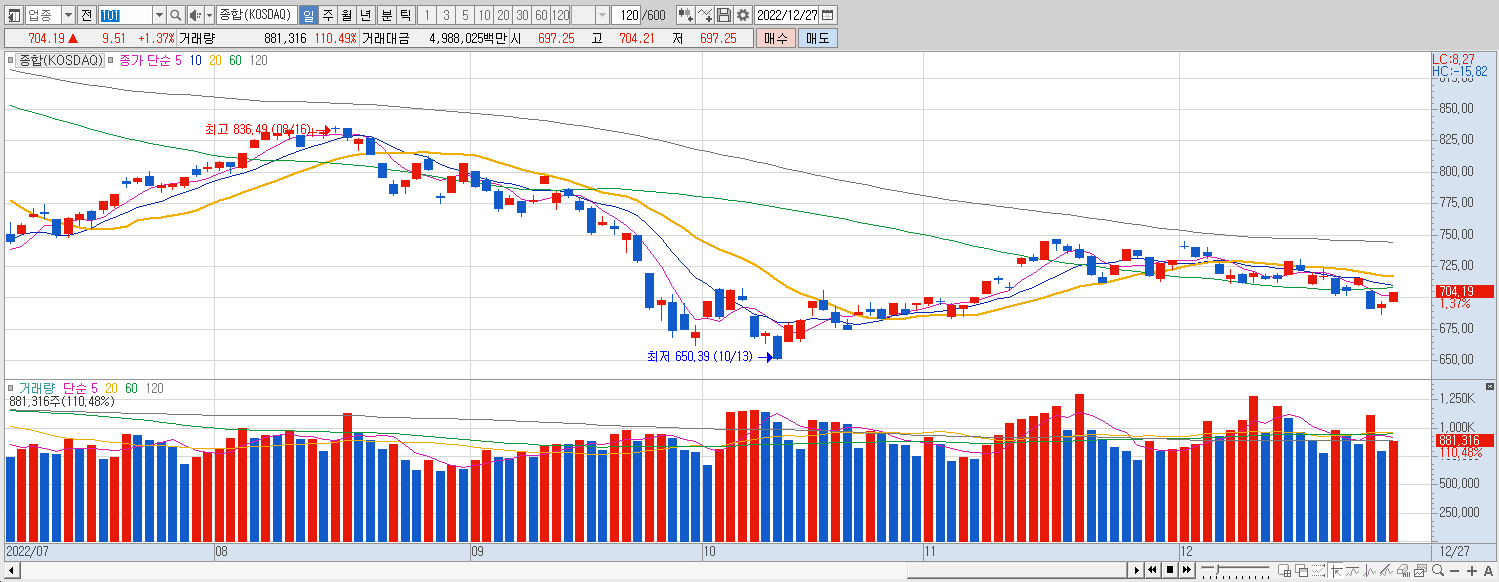Expand the code history dropdown arrow
1499x582 pixels.
click(x=159, y=15)
